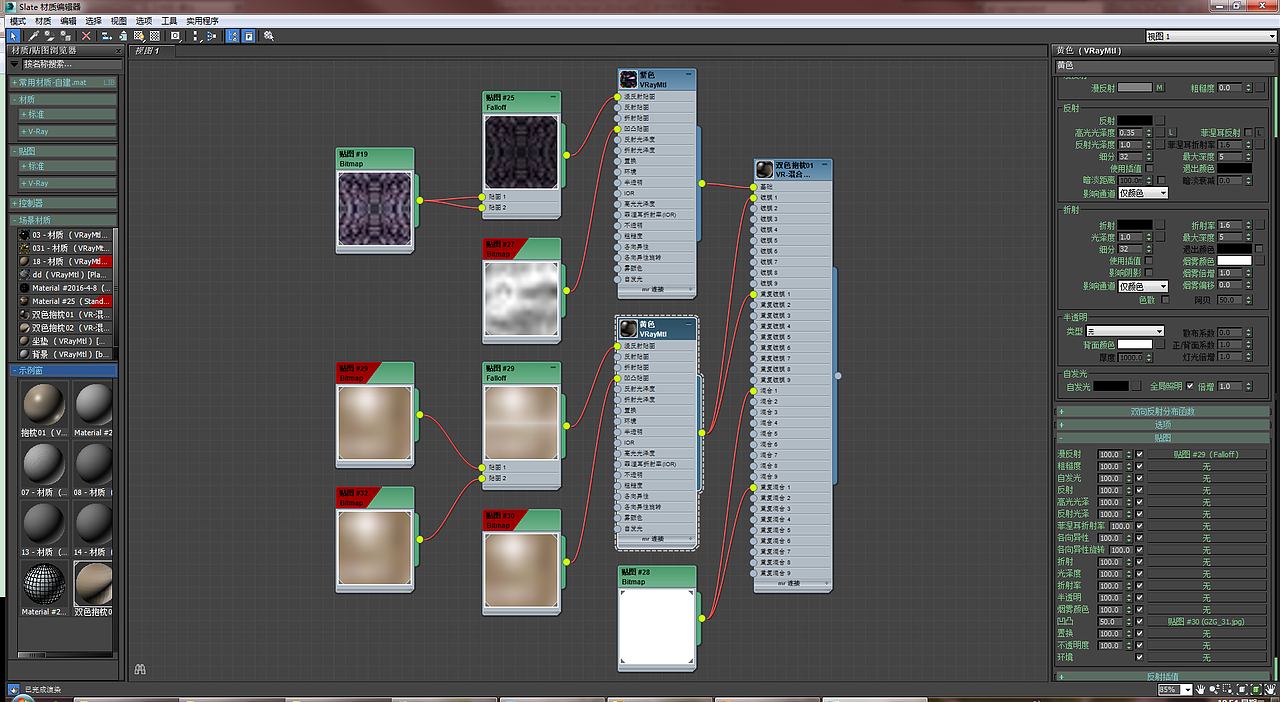Expand the 反射插值 rollout

[1162, 677]
